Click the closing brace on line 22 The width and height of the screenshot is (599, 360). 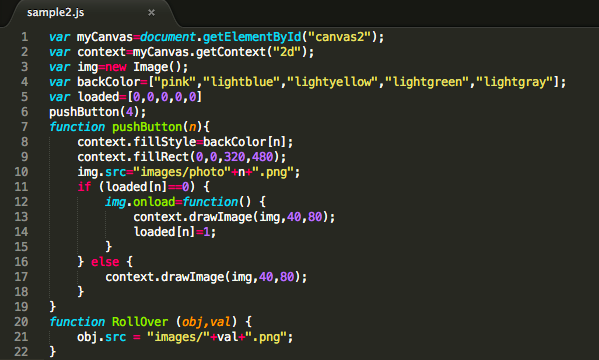click(x=53, y=352)
